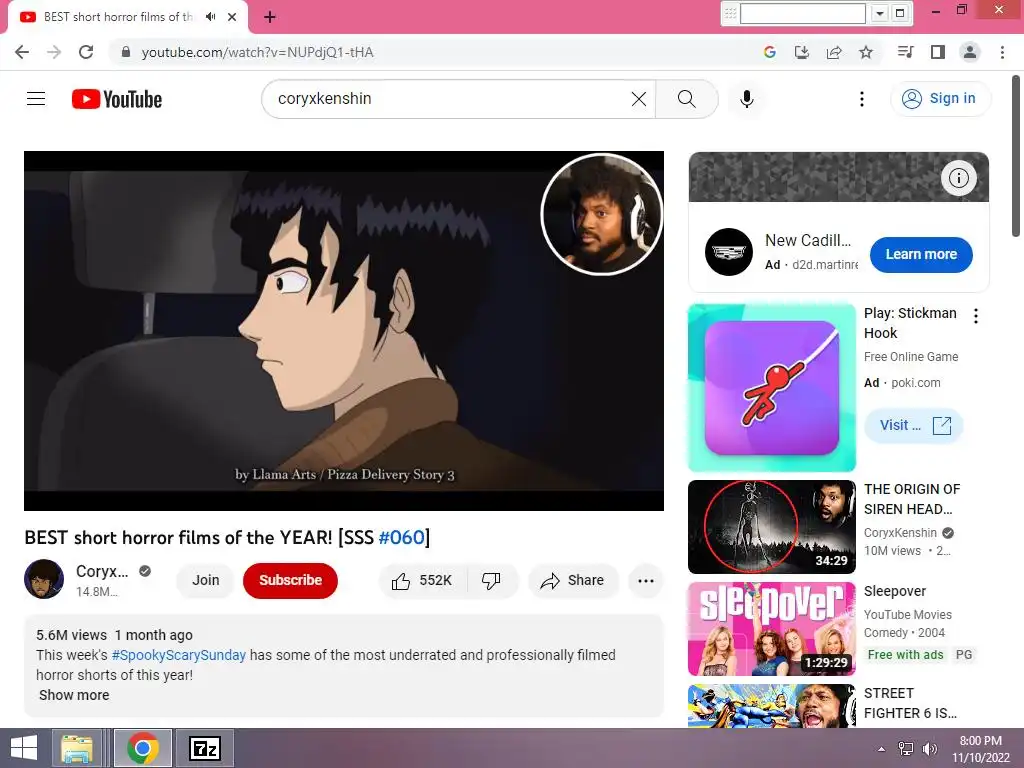Screen dimensions: 1024x768
Task: Click Learn more on Cadillac ad
Action: click(921, 255)
